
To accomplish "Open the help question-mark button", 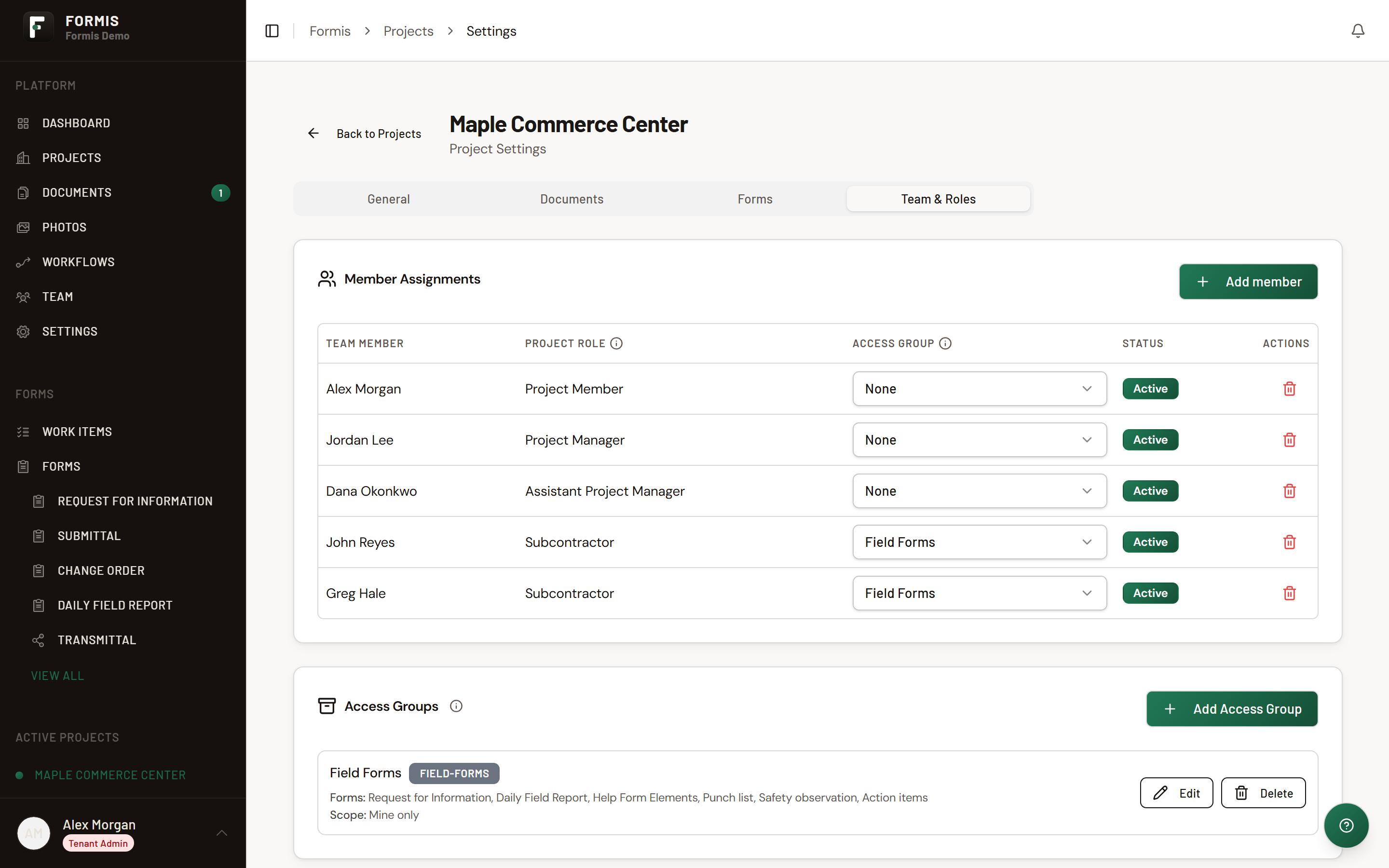I will (1346, 826).
